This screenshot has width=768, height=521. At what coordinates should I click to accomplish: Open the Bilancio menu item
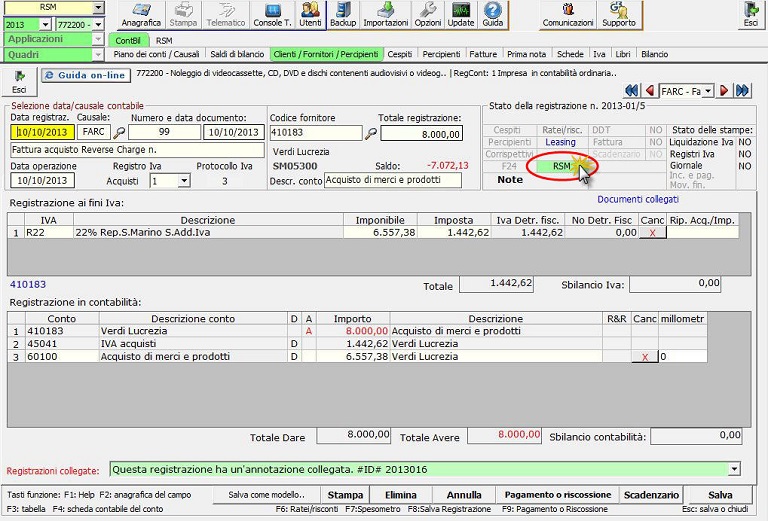coord(655,54)
